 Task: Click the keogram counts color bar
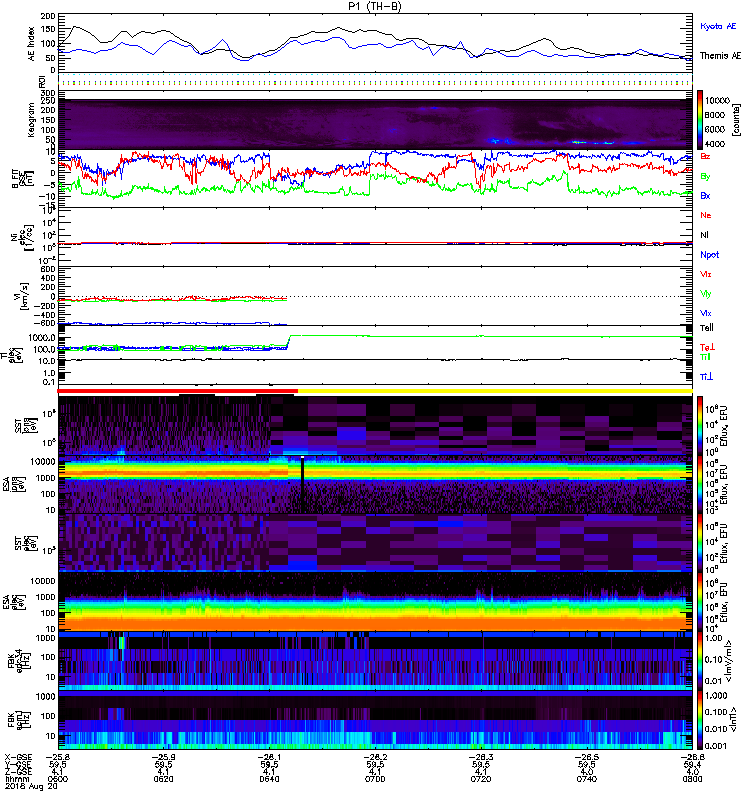(x=700, y=120)
